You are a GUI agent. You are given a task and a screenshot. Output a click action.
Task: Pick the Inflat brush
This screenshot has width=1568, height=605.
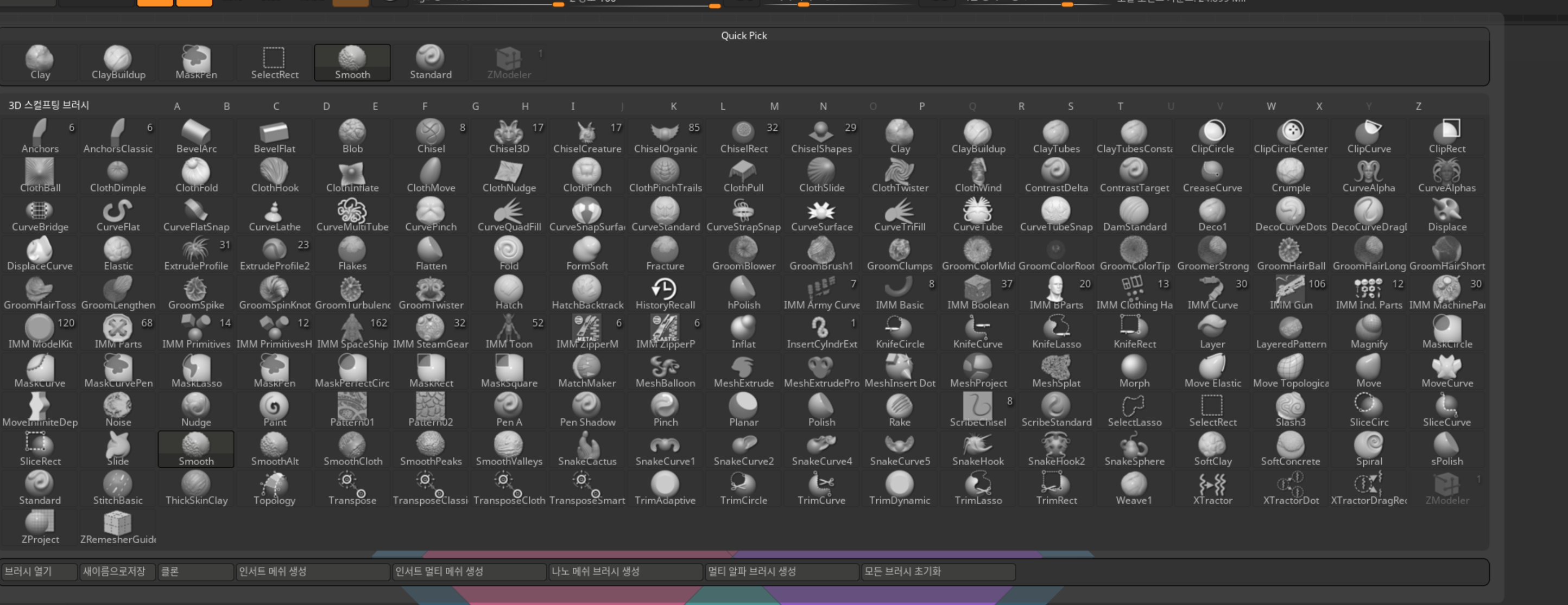(x=743, y=332)
